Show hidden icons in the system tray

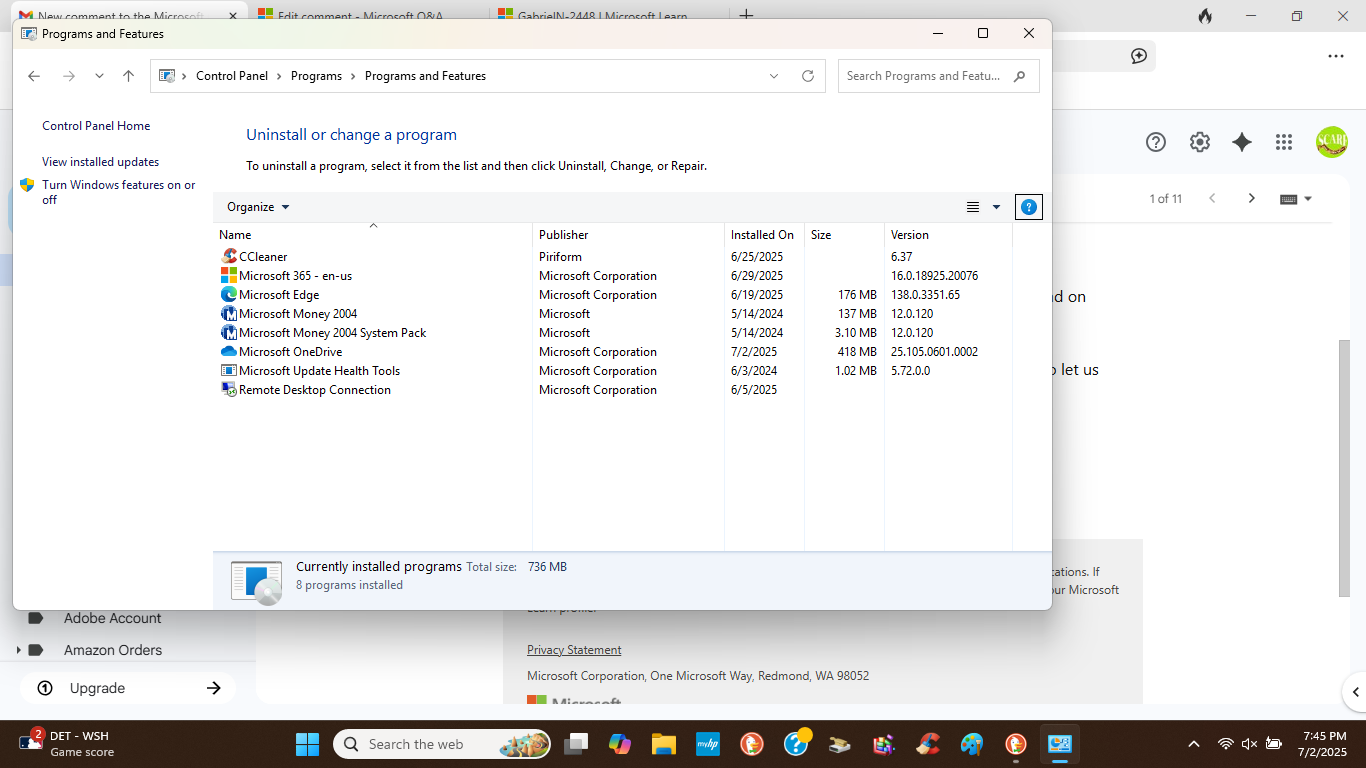[x=1193, y=744]
